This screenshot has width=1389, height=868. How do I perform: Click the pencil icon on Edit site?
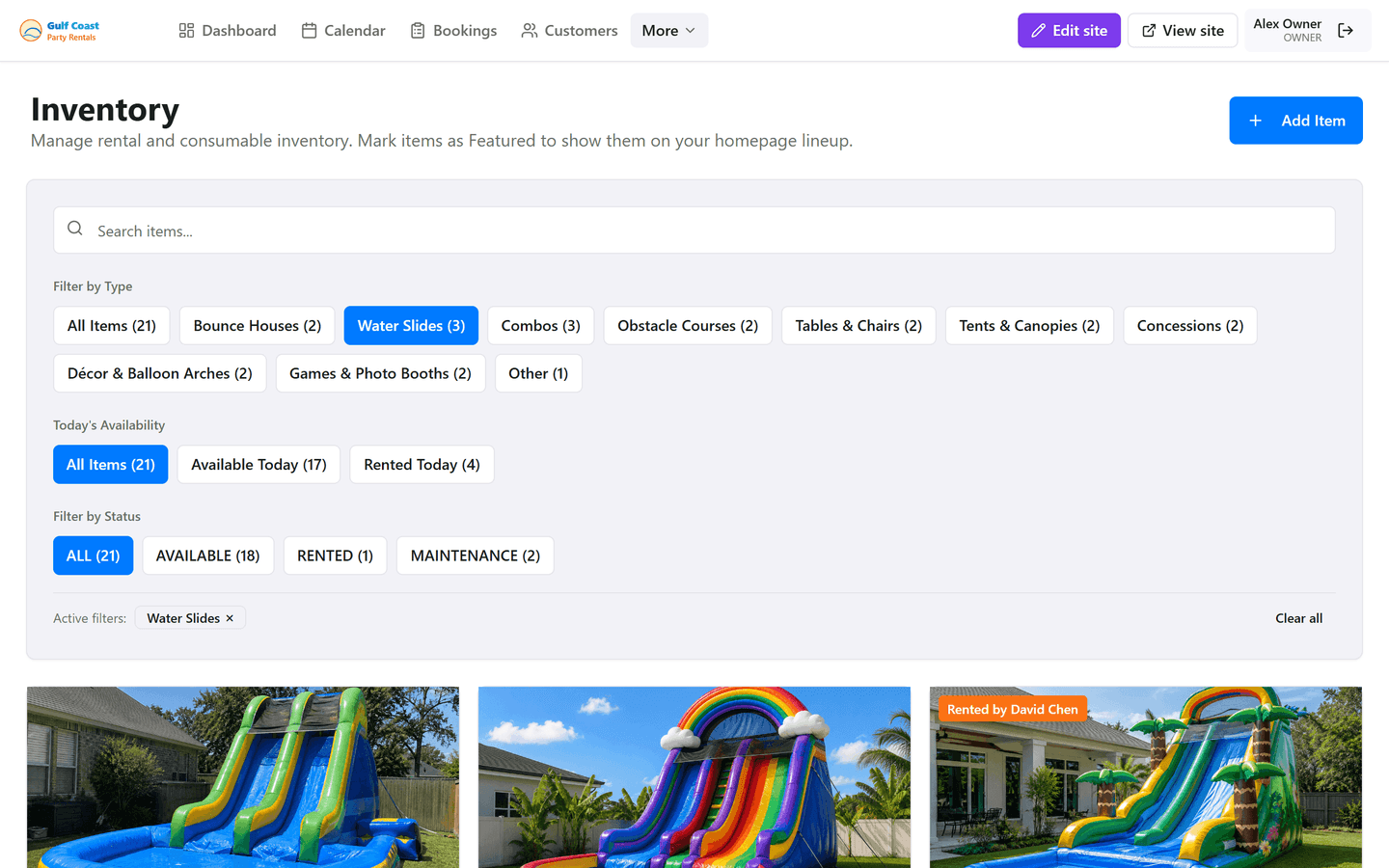[x=1039, y=31]
